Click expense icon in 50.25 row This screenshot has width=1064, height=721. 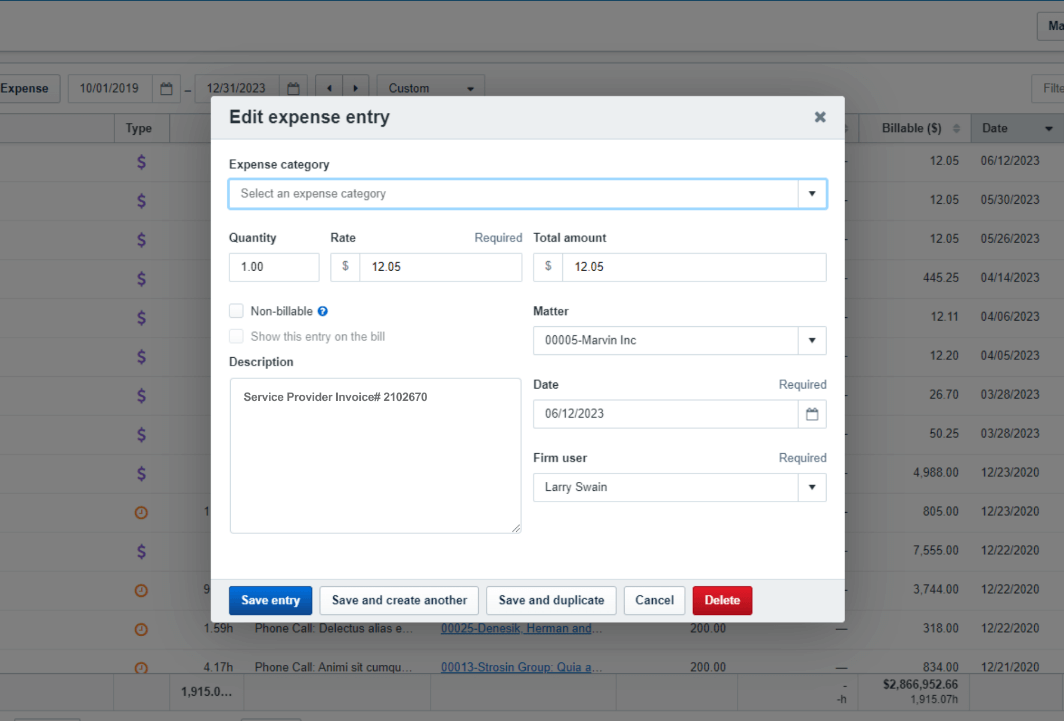[x=141, y=434]
